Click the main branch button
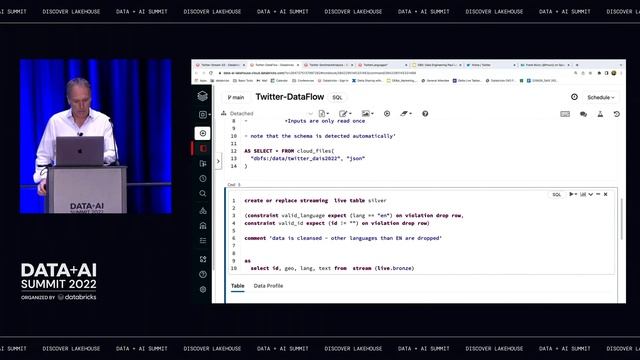The image size is (640, 360). click(236, 98)
